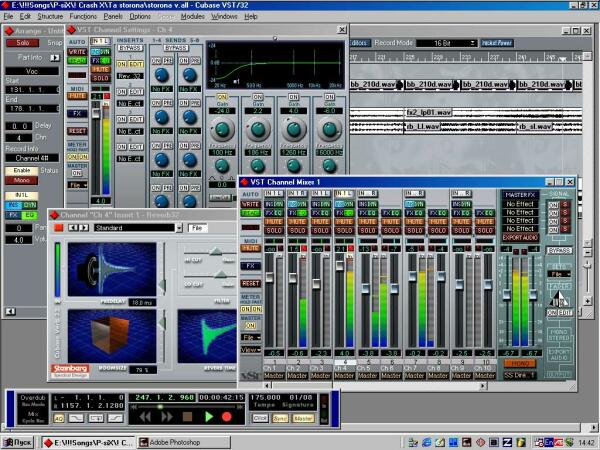
Task: Solo channel 4 in VST Channel Mixer
Action: click(x=344, y=230)
